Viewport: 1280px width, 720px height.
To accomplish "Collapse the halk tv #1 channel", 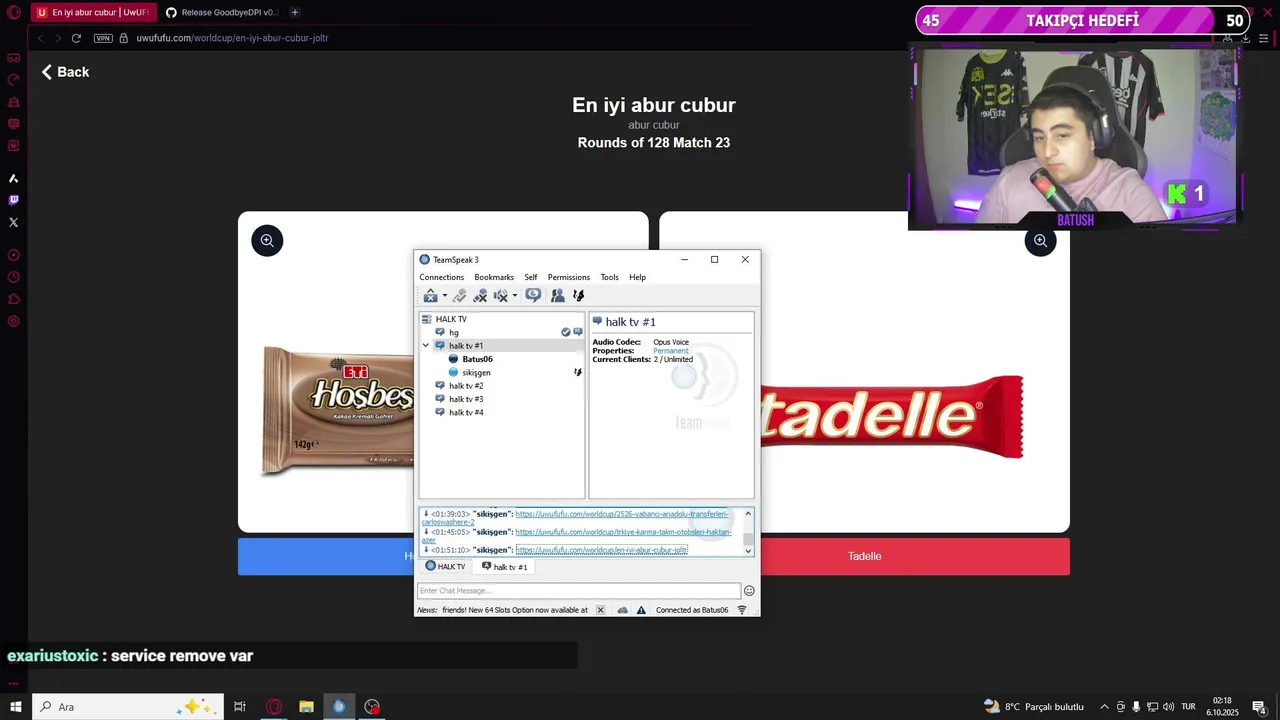I will [426, 346].
